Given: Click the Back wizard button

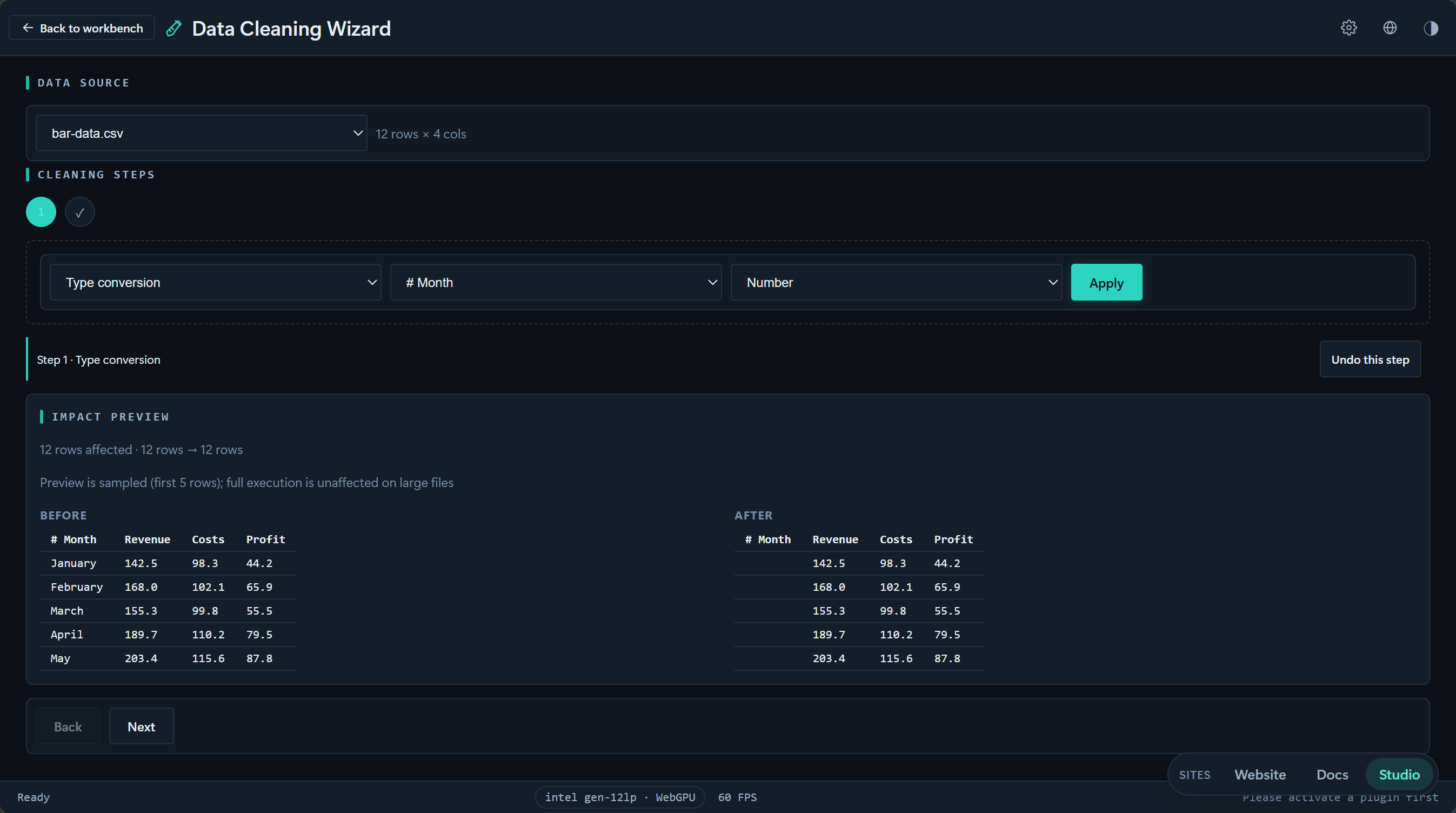Looking at the screenshot, I should click(x=68, y=727).
